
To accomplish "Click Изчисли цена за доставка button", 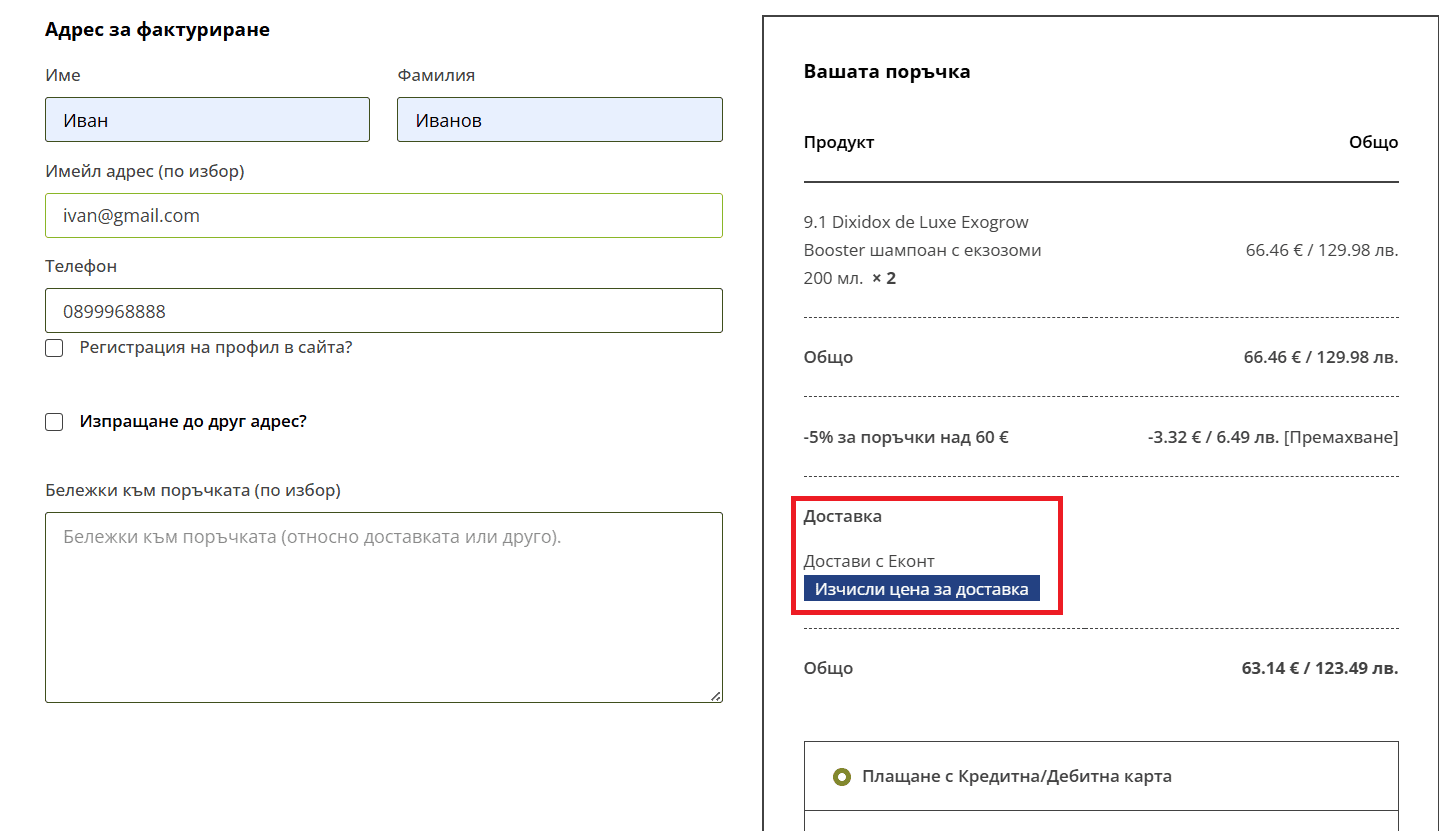I will point(921,589).
